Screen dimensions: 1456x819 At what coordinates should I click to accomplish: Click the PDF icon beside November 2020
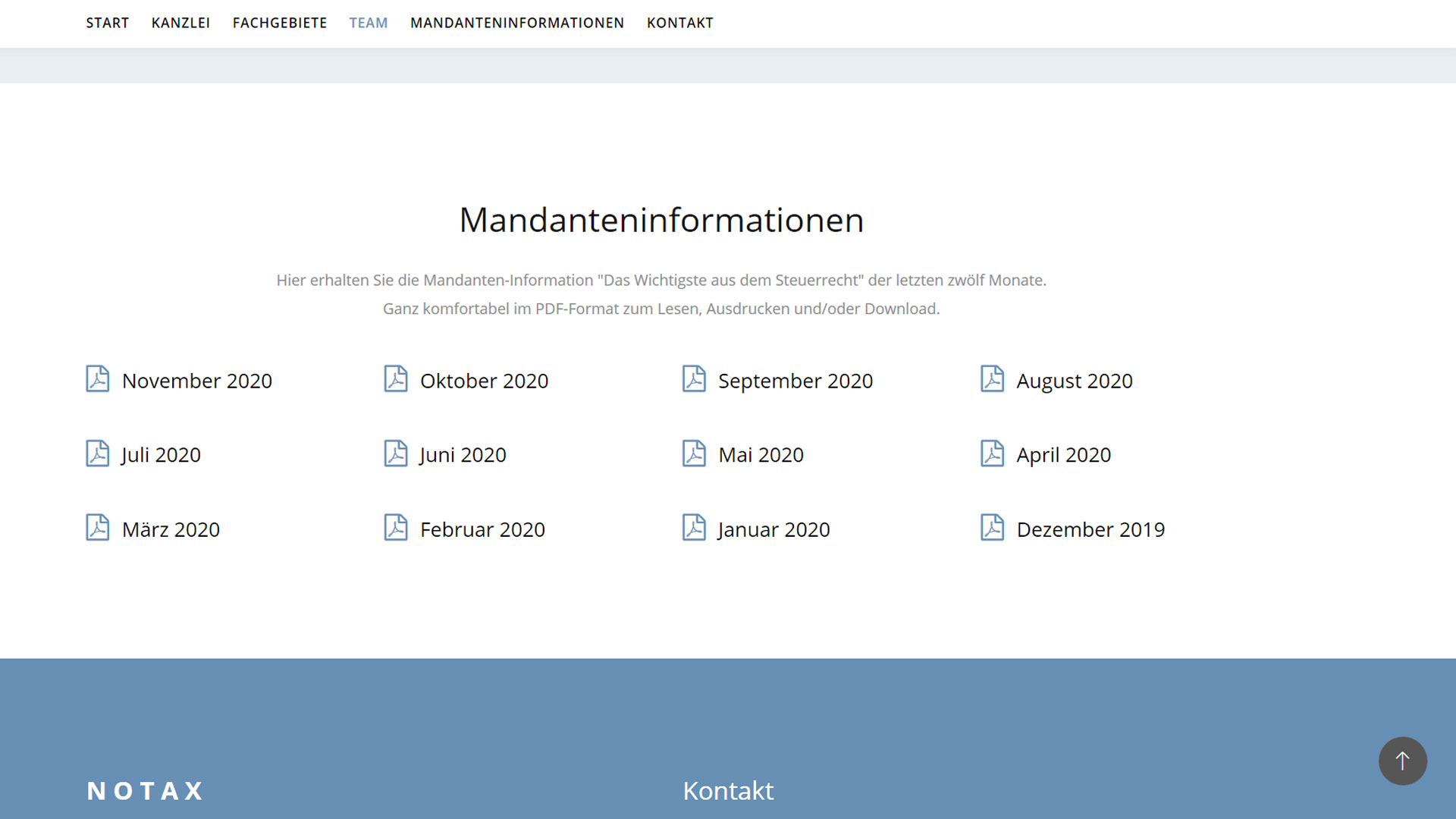coord(98,378)
